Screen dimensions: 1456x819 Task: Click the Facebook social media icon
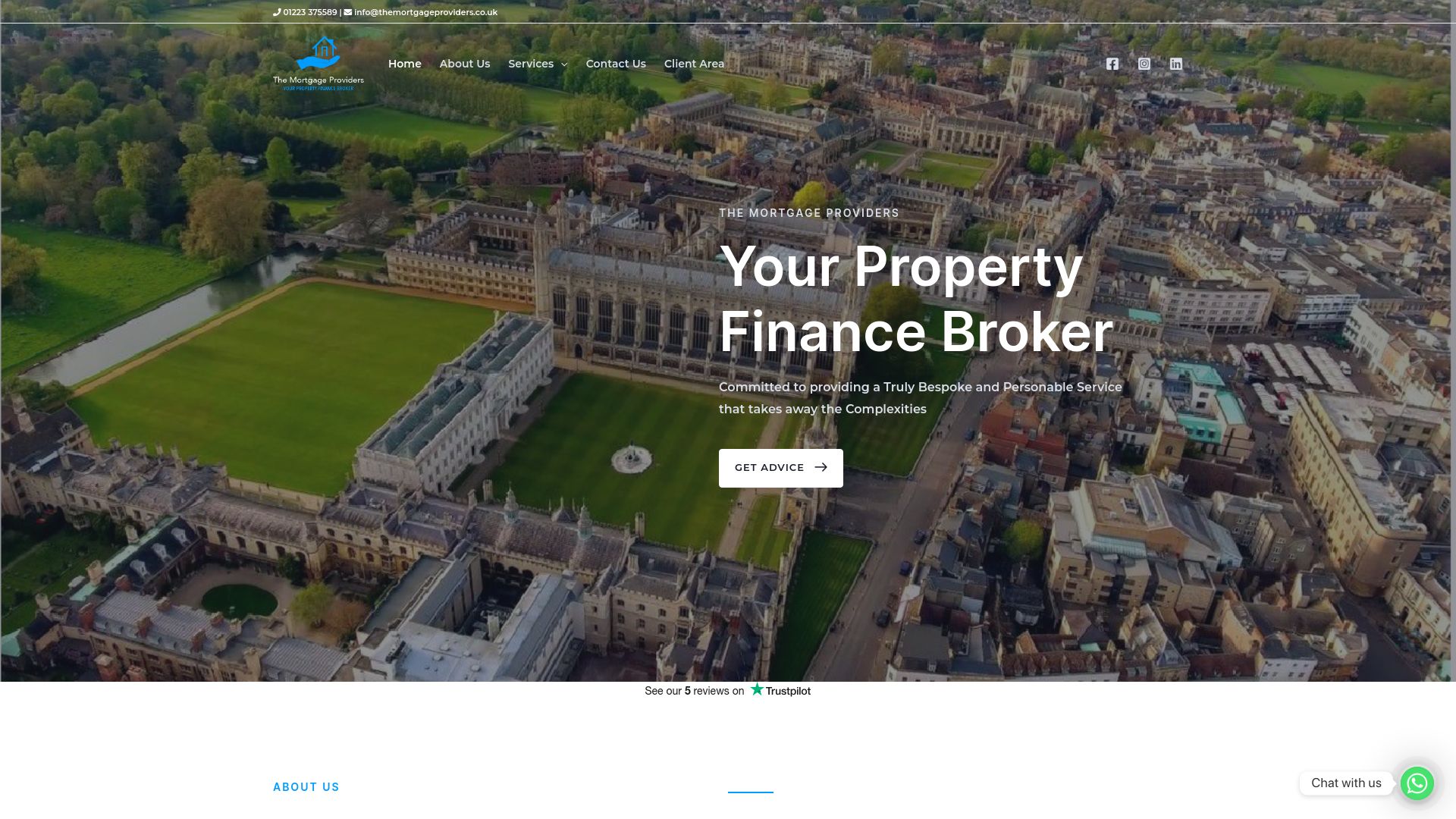(x=1112, y=63)
